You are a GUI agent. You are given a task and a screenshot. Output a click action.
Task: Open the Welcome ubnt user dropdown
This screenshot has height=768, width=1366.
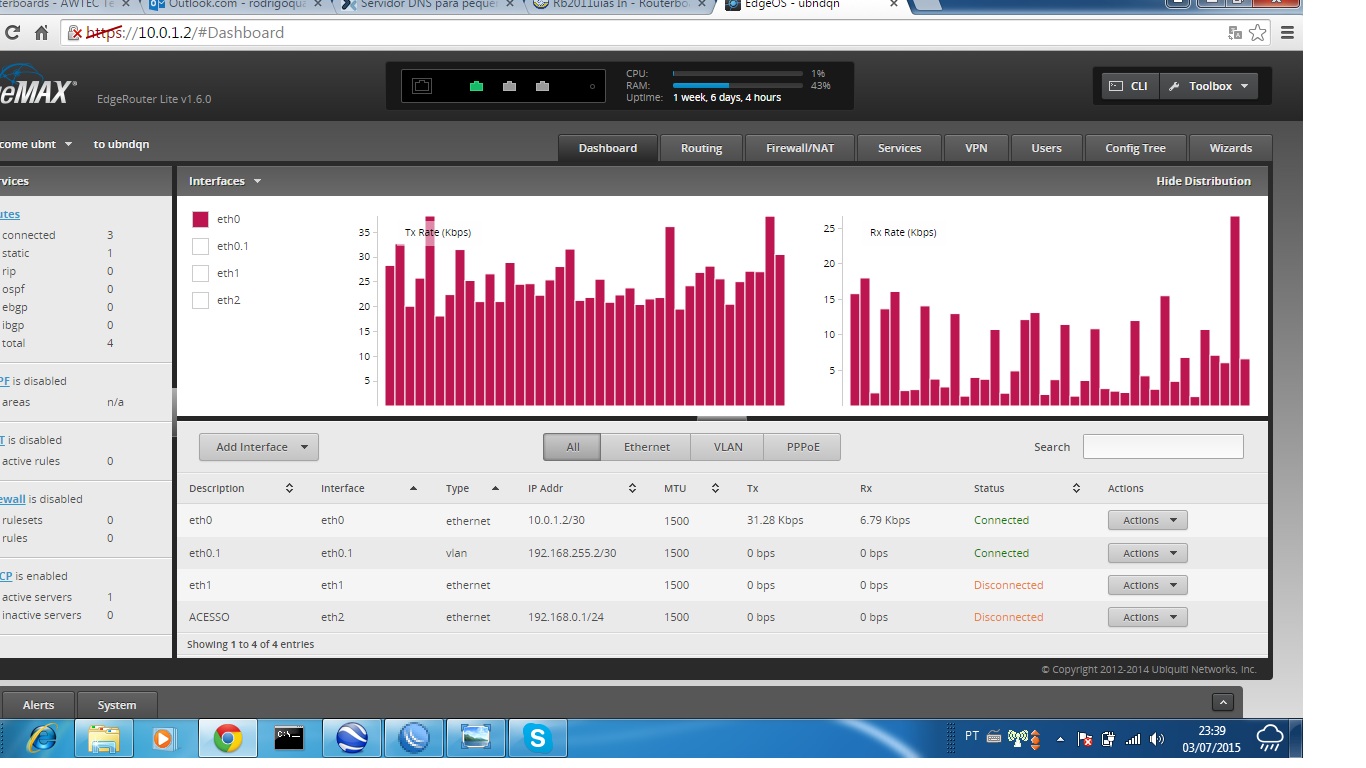coord(36,144)
